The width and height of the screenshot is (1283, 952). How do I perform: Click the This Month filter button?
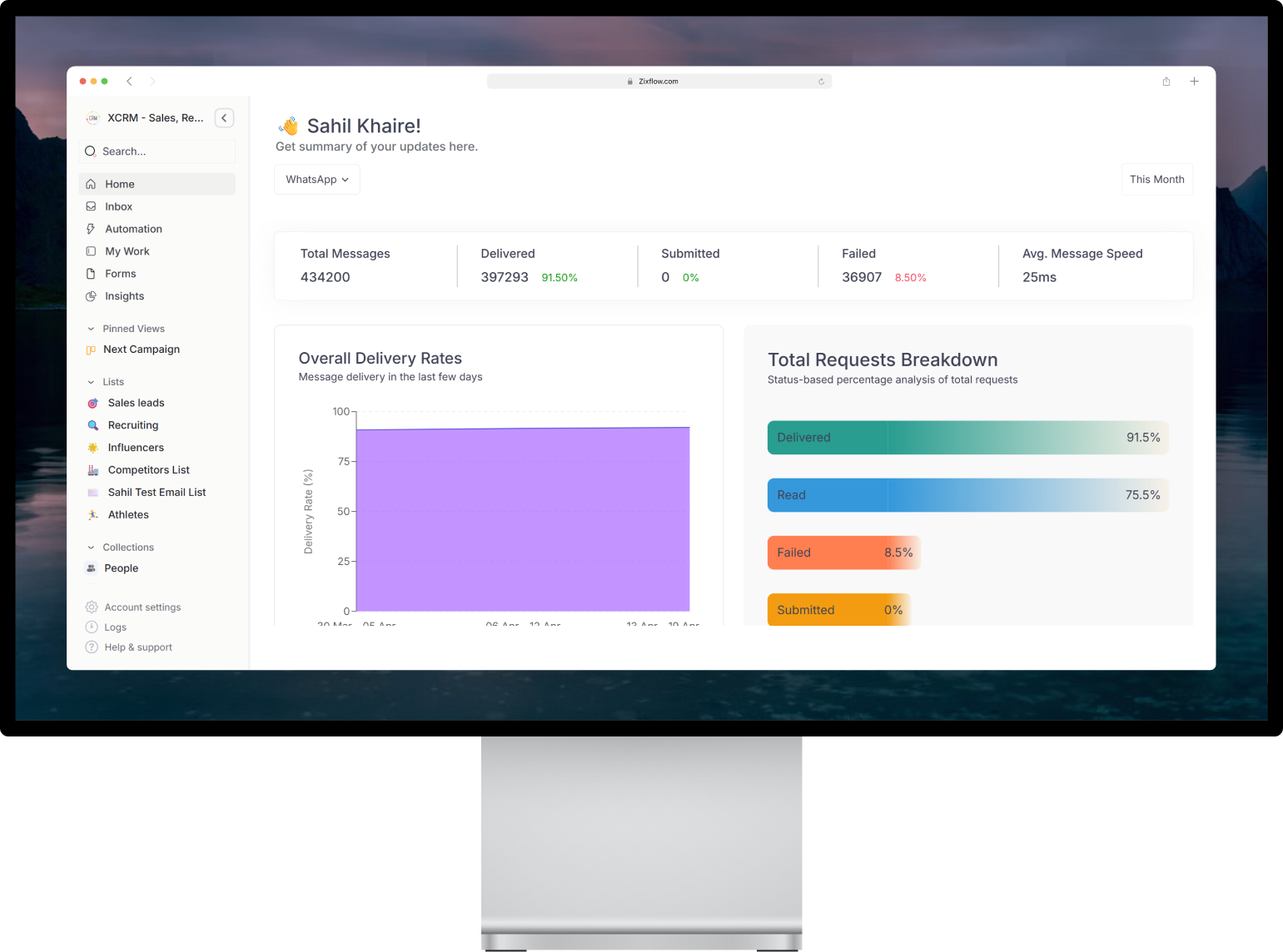coord(1156,179)
